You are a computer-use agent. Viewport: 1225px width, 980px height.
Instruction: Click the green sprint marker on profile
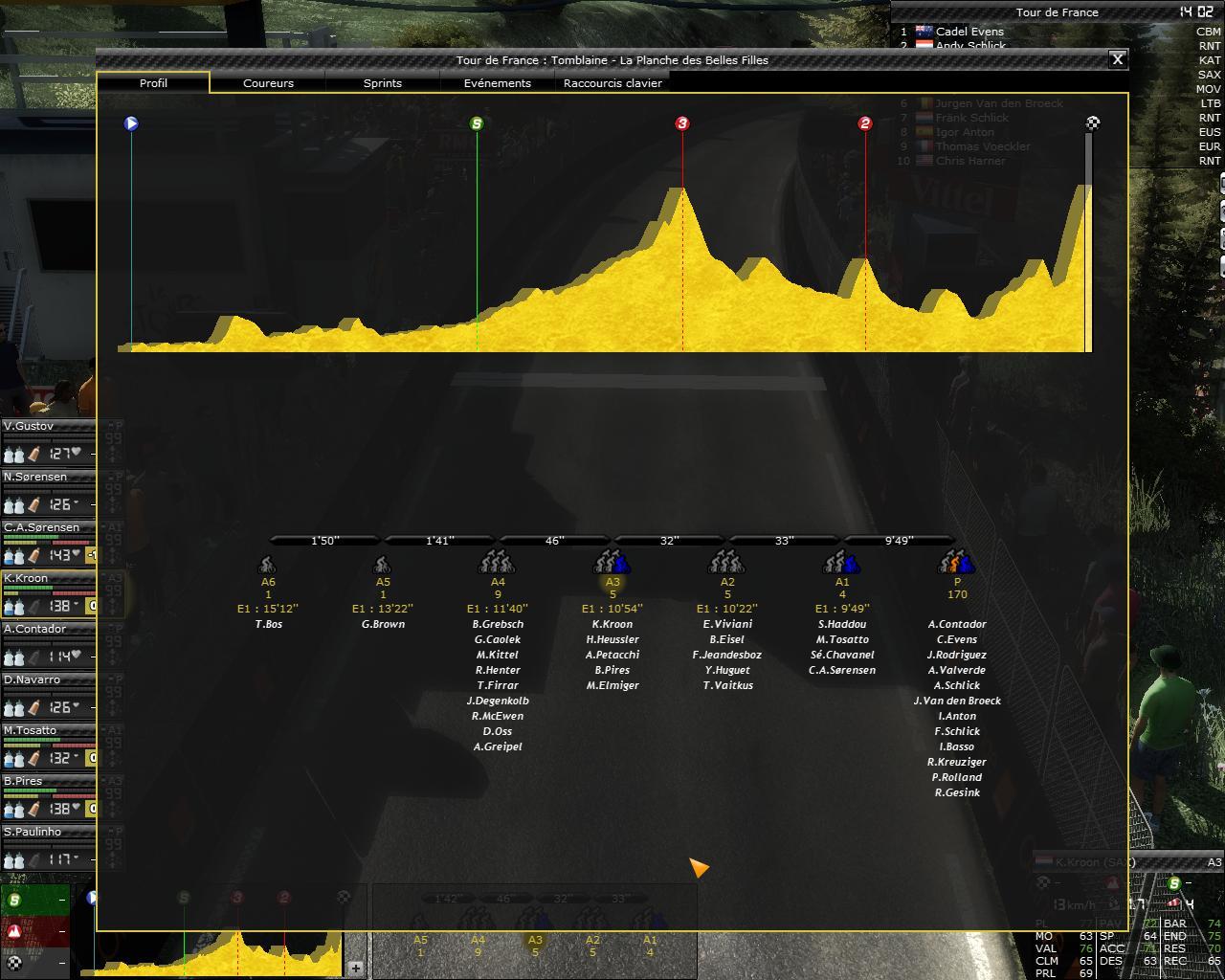point(477,123)
